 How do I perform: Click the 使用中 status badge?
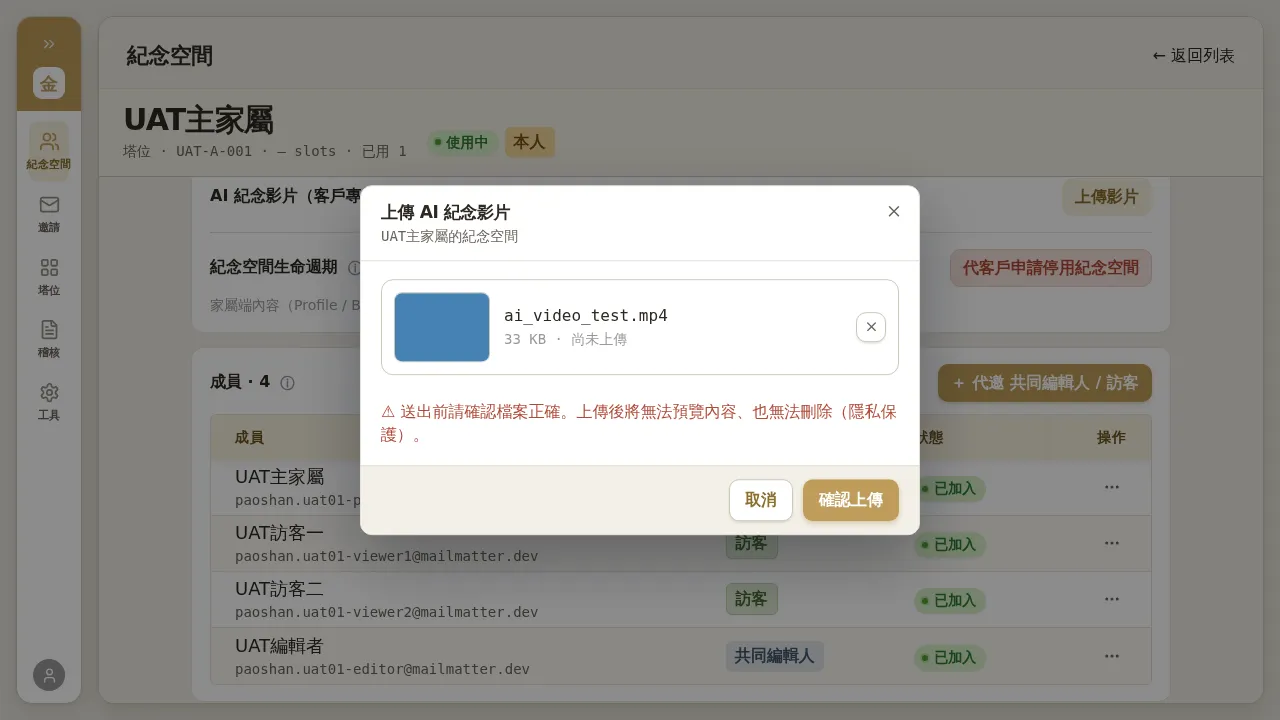click(461, 142)
